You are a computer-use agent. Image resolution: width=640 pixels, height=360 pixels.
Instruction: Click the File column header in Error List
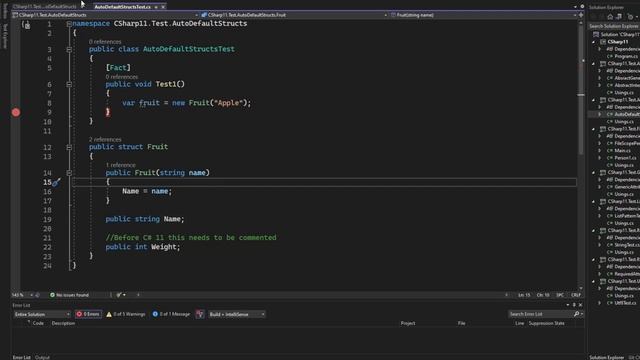(x=461, y=323)
